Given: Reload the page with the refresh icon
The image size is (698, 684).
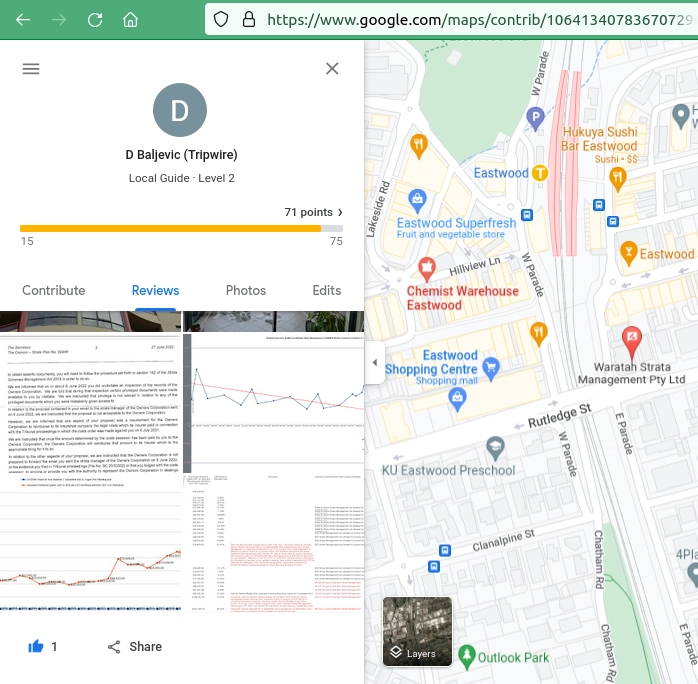Looking at the screenshot, I should pyautogui.click(x=95, y=20).
